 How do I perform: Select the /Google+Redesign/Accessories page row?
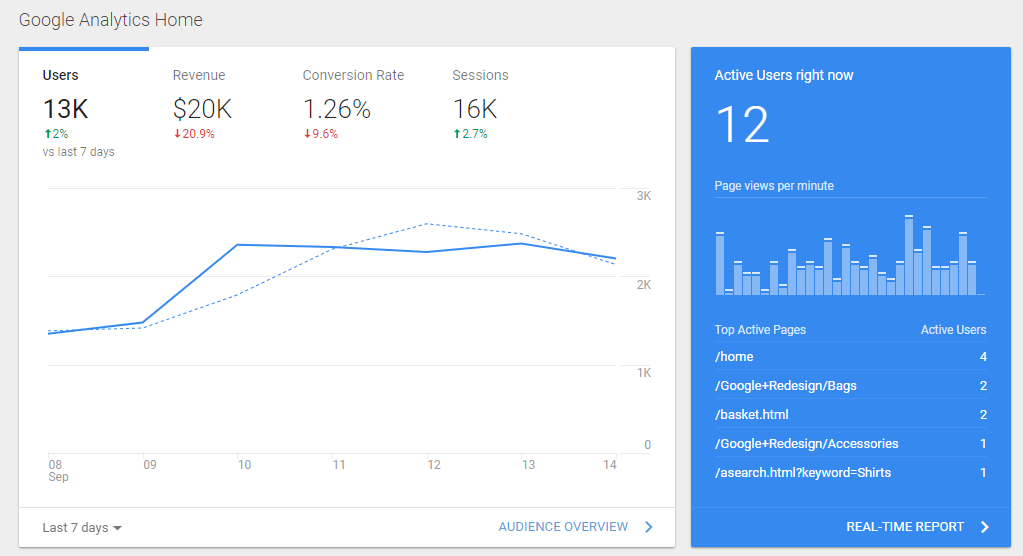coord(850,443)
